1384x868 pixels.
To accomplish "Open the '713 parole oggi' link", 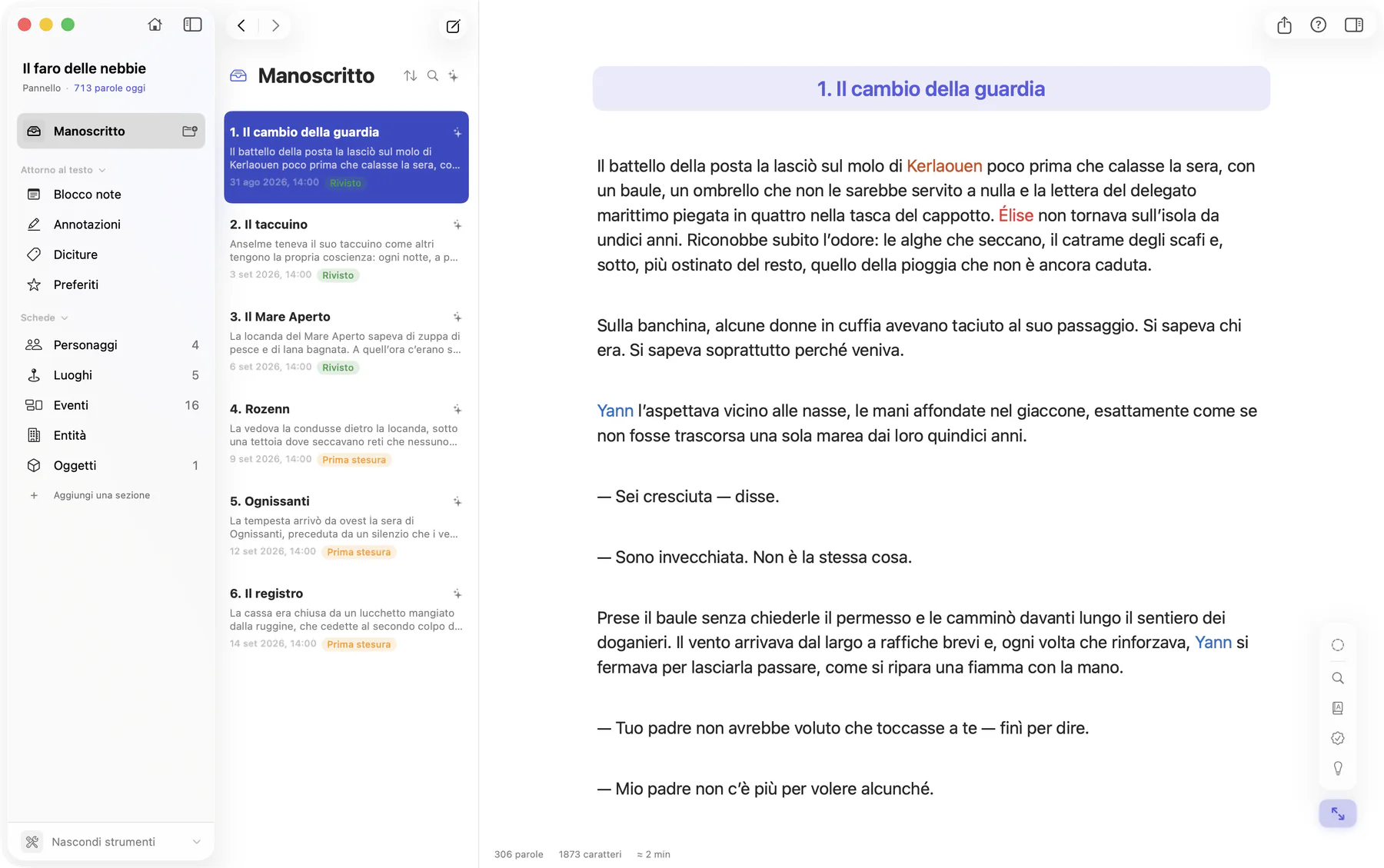I will 109,88.
